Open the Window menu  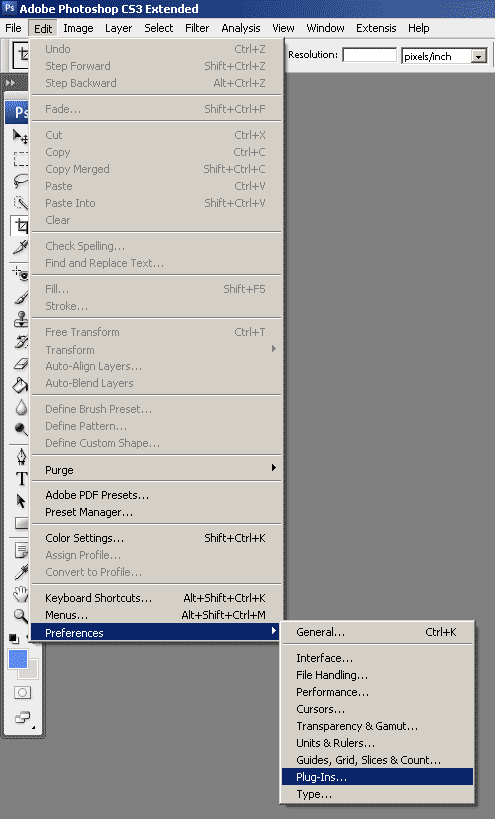pyautogui.click(x=325, y=28)
